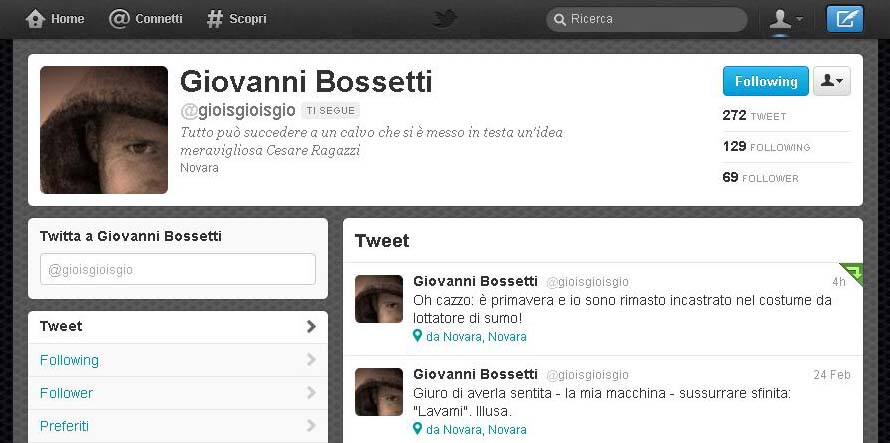Open the account profile dropdown in top bar

(786, 19)
